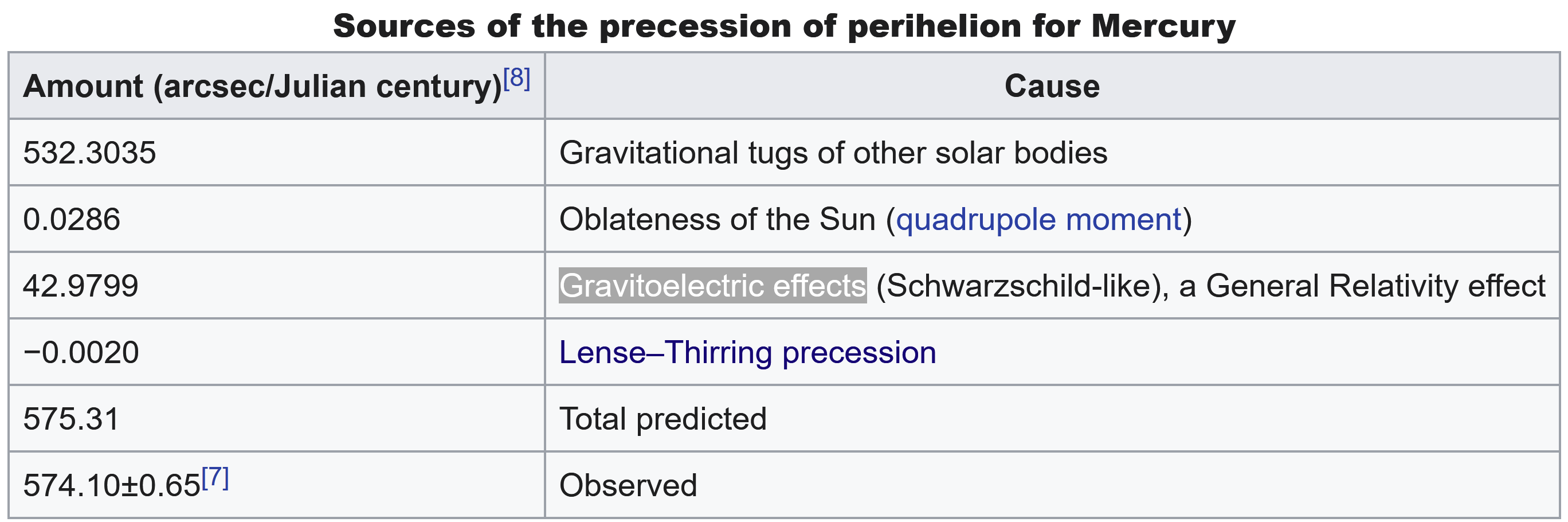Click the table caption about Mercury's perihelion
Viewport: 1568px width, 522px height.
click(784, 26)
